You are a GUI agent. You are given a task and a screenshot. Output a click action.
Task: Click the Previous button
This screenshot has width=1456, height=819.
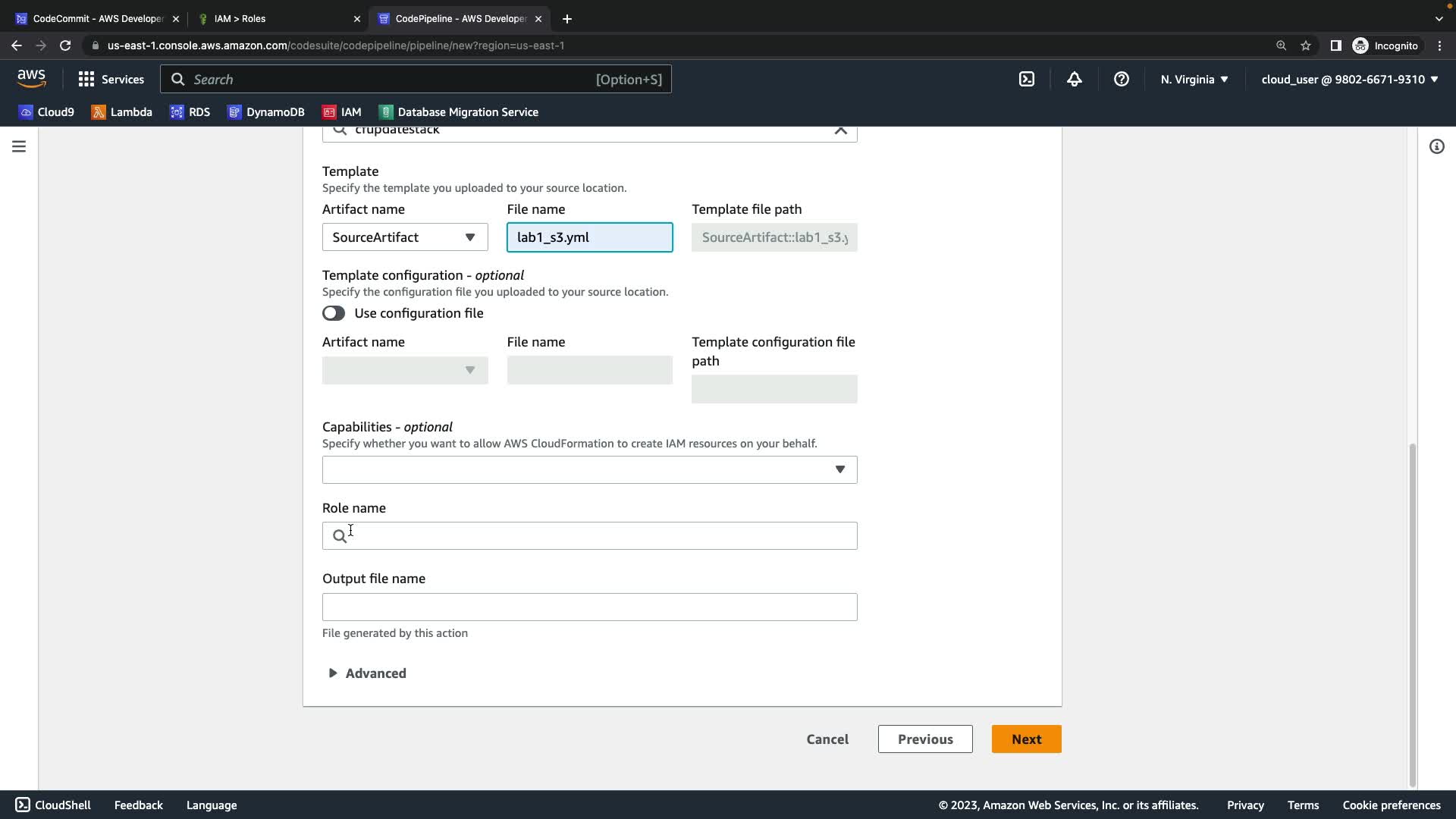[x=924, y=739]
